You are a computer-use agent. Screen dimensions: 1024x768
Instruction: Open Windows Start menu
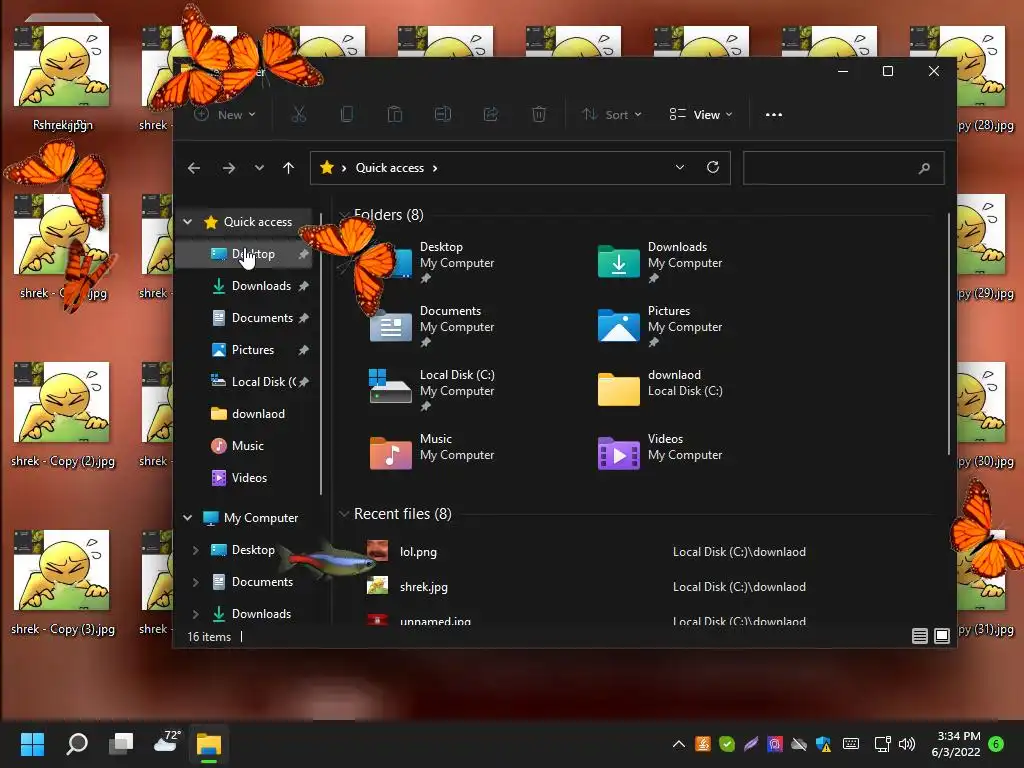(x=32, y=744)
